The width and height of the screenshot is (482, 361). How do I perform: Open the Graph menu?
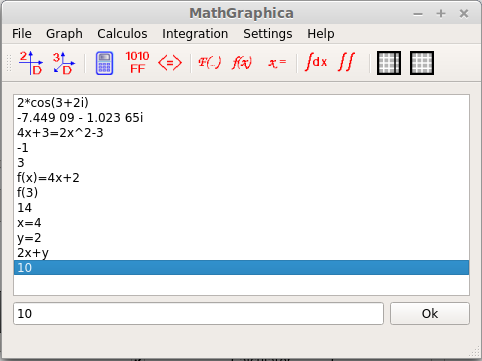[64, 34]
